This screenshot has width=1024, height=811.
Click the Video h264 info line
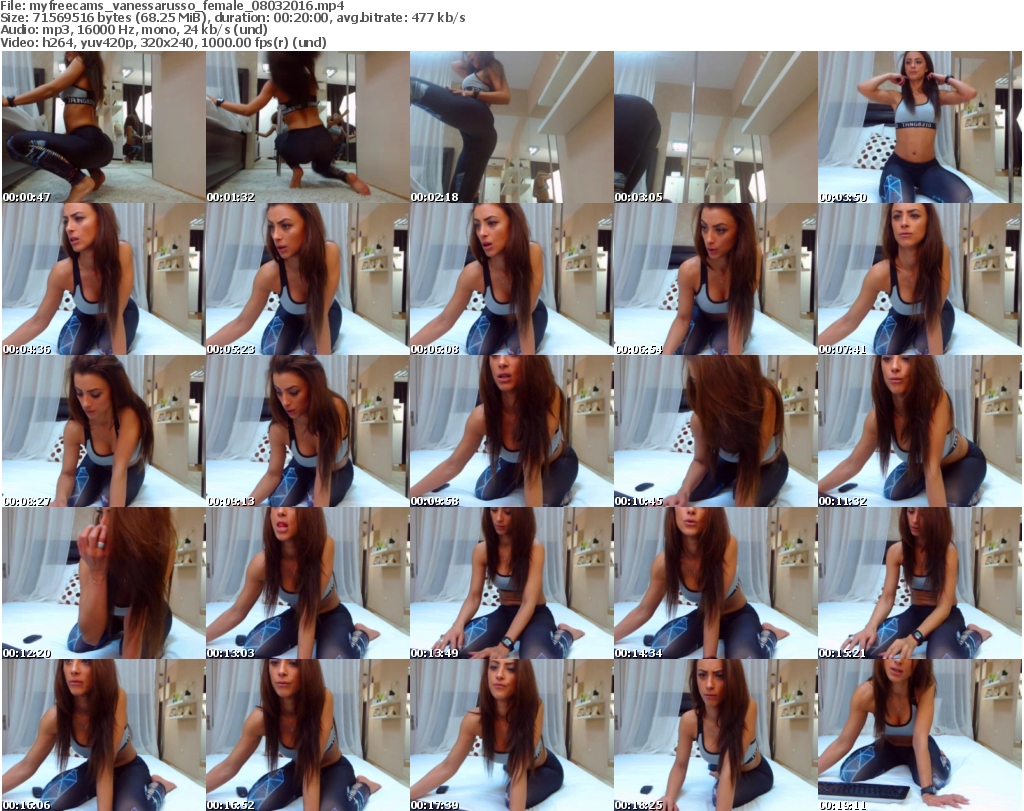click(163, 42)
